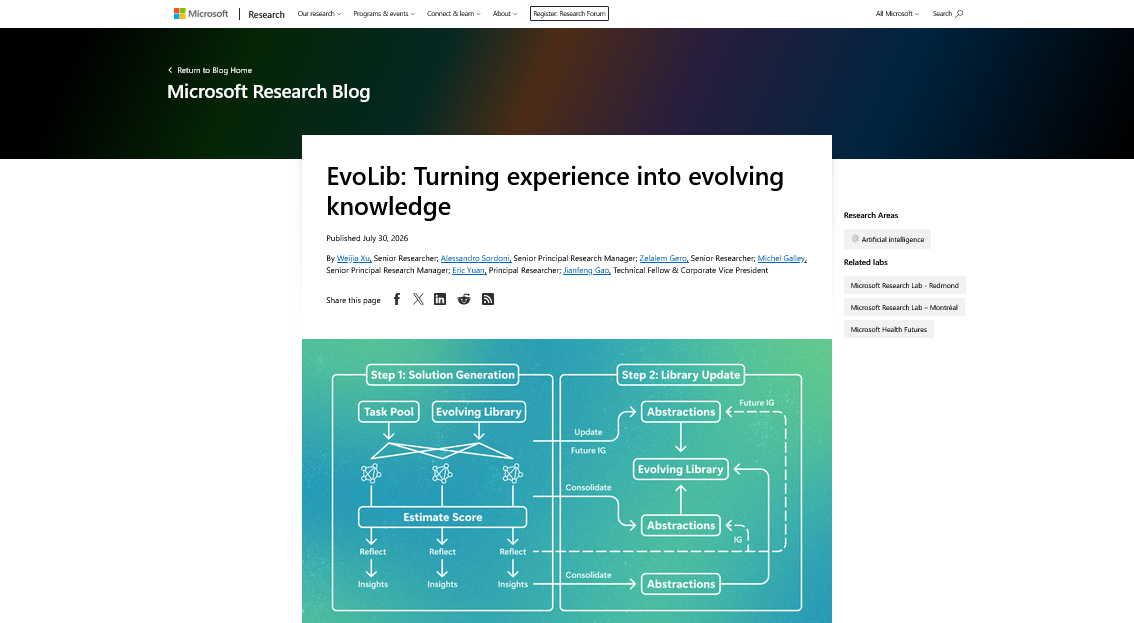Viewport: 1134px width, 623px height.
Task: Click the article title EvoLib heading
Action: point(555,191)
